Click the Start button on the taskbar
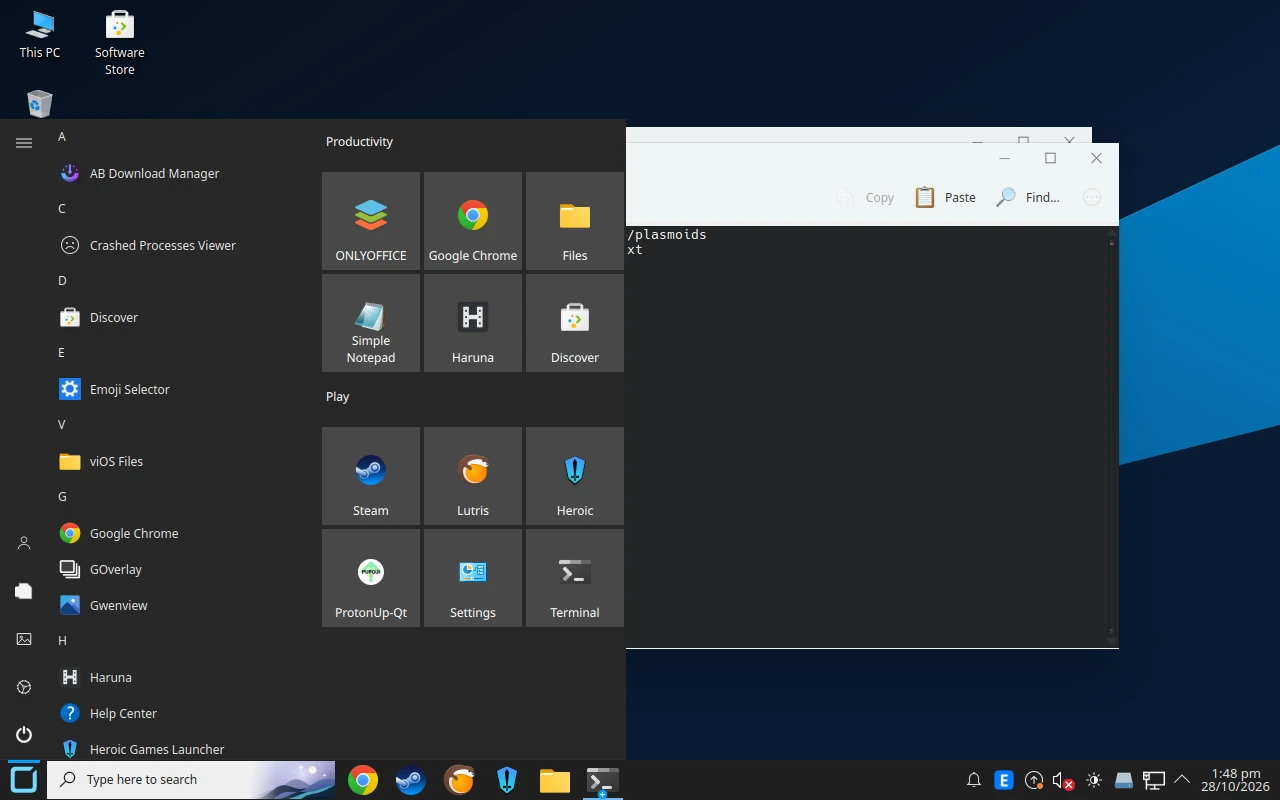Screen dimensions: 1280x800 (24, 779)
